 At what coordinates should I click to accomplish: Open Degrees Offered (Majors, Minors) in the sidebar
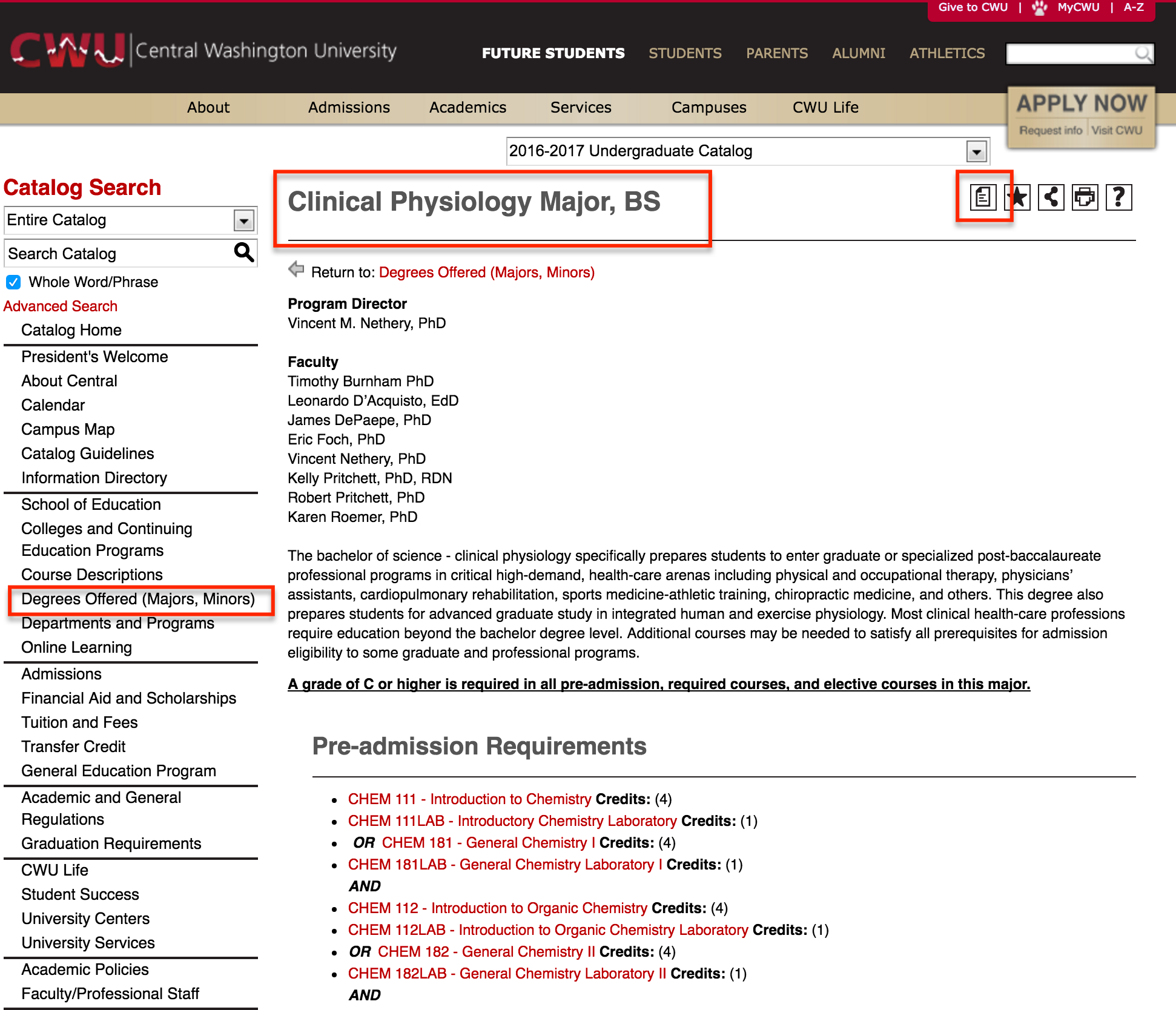138,599
